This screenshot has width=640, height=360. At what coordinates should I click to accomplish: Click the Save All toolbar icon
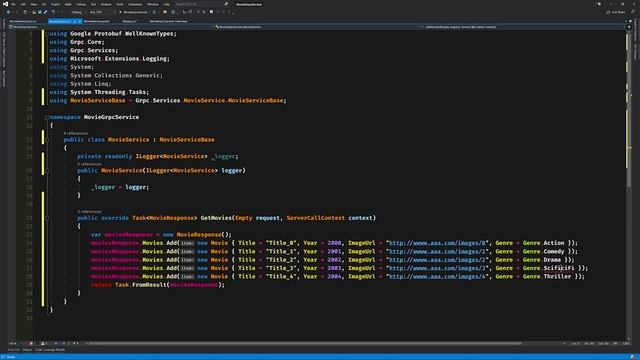coord(45,12)
